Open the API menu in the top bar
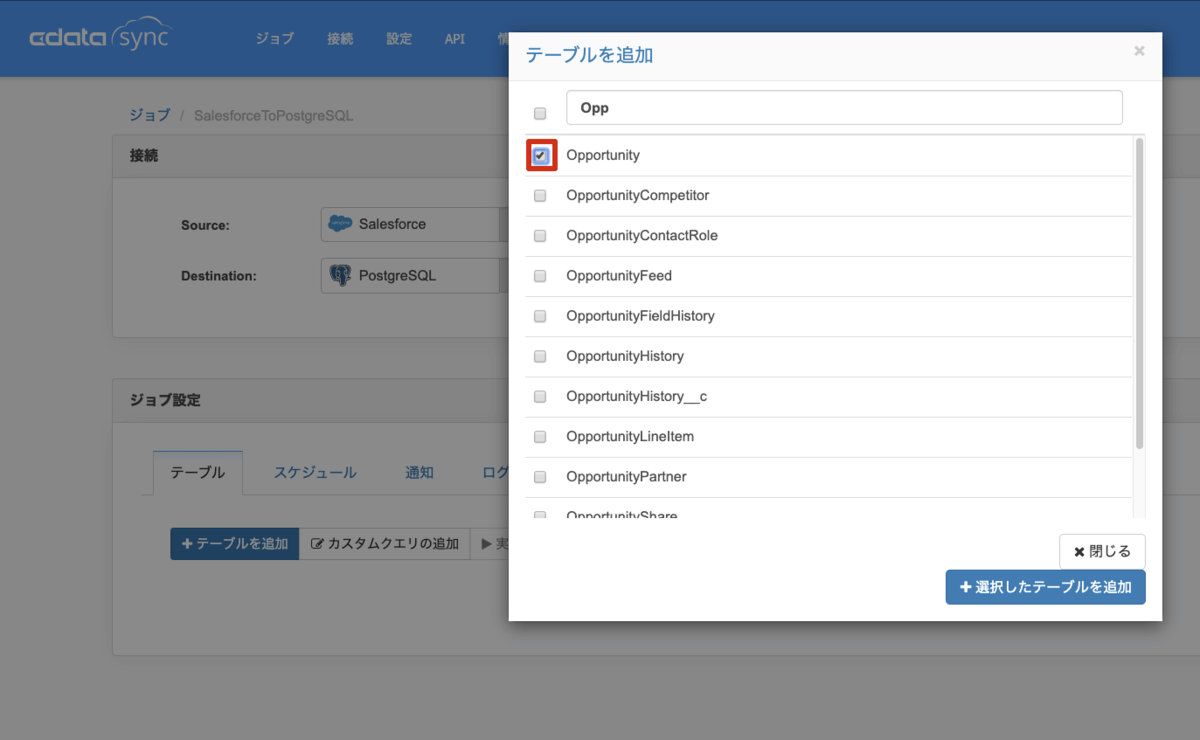 455,39
